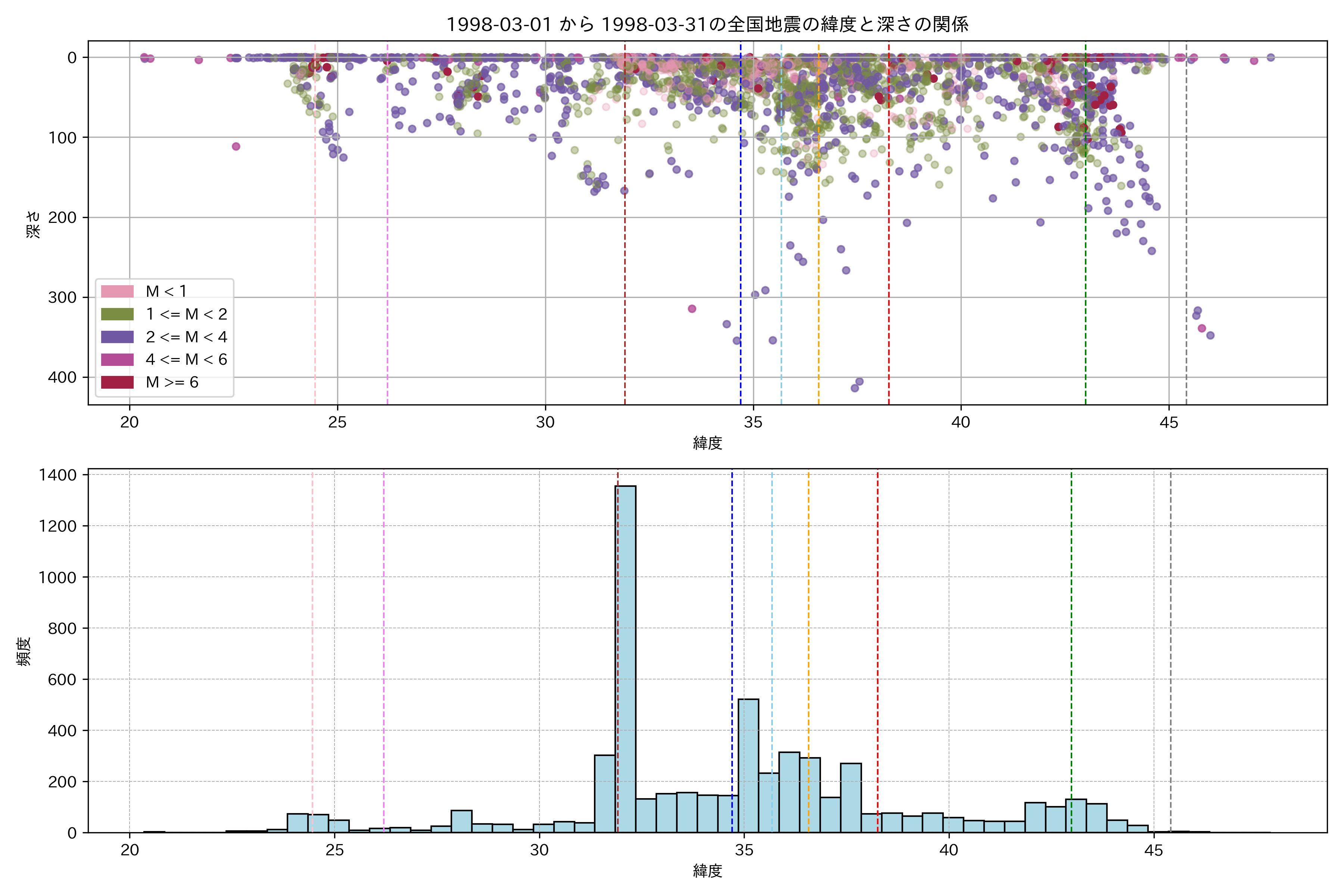Click the purple 2 <= M < 4 legend swatch
This screenshot has height=896, width=1344.
click(117, 337)
